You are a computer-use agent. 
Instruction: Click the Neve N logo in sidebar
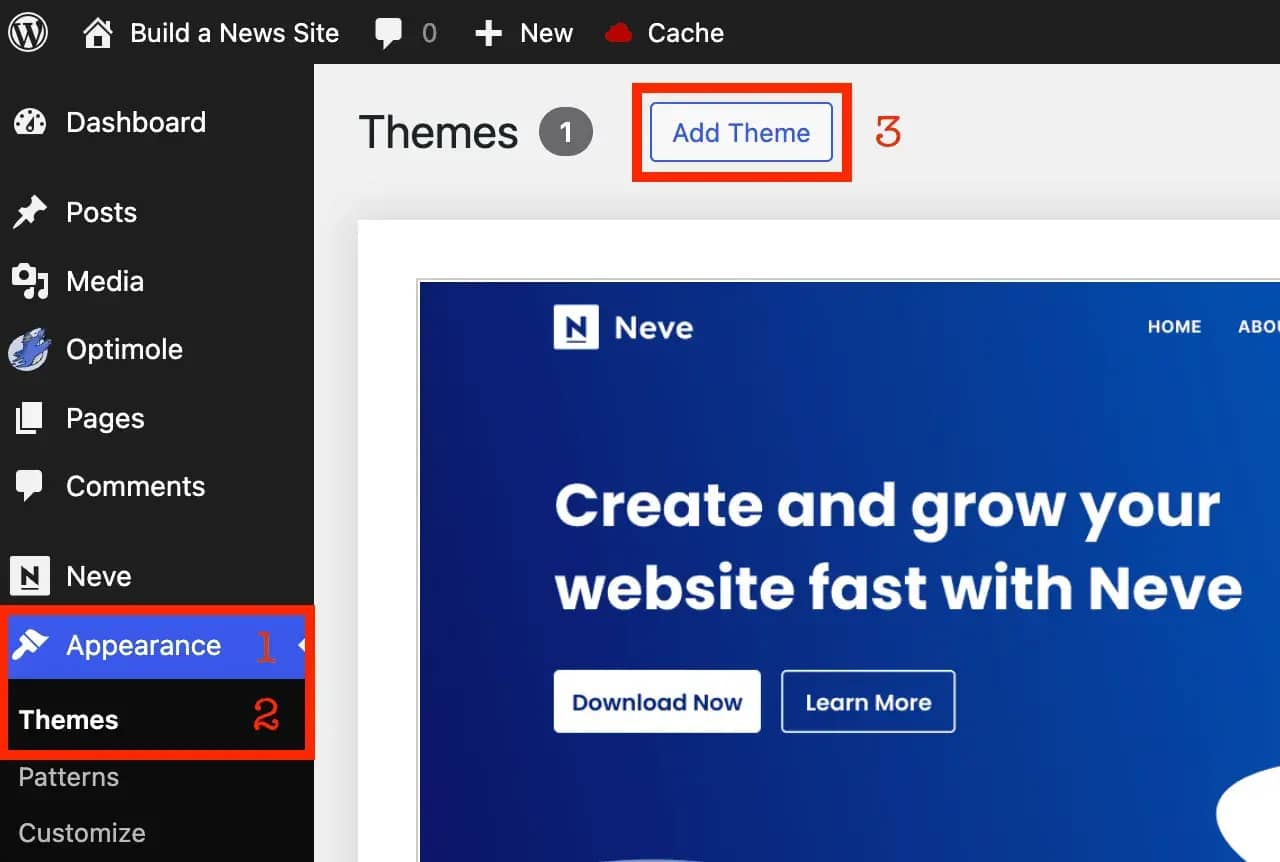(30, 576)
